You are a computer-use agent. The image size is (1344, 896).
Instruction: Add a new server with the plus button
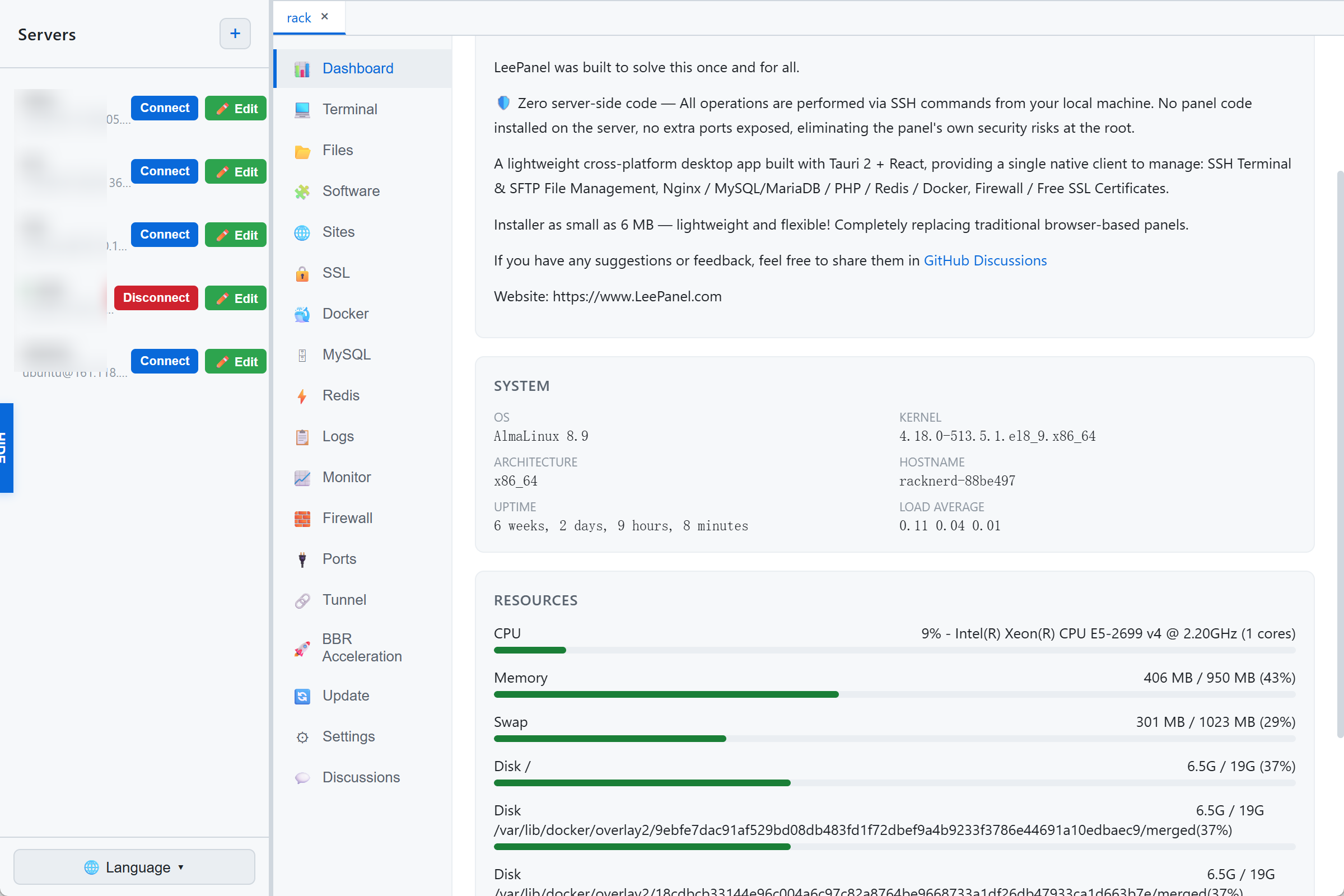[x=235, y=34]
